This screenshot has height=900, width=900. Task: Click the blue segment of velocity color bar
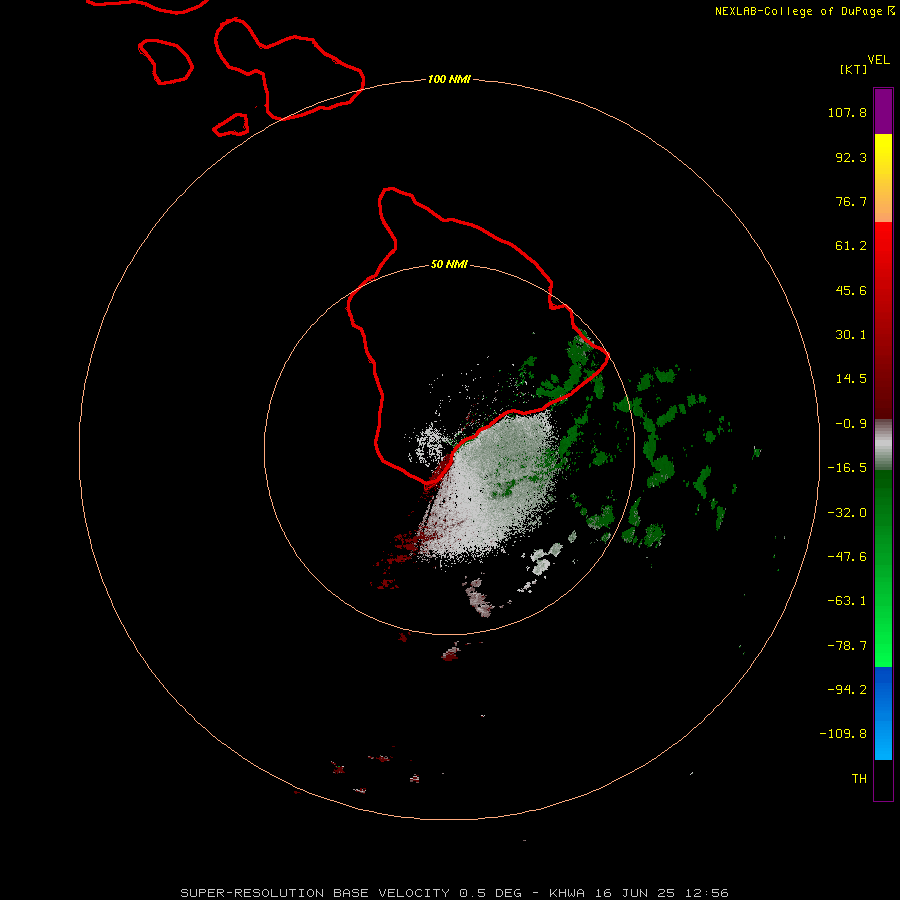[883, 713]
